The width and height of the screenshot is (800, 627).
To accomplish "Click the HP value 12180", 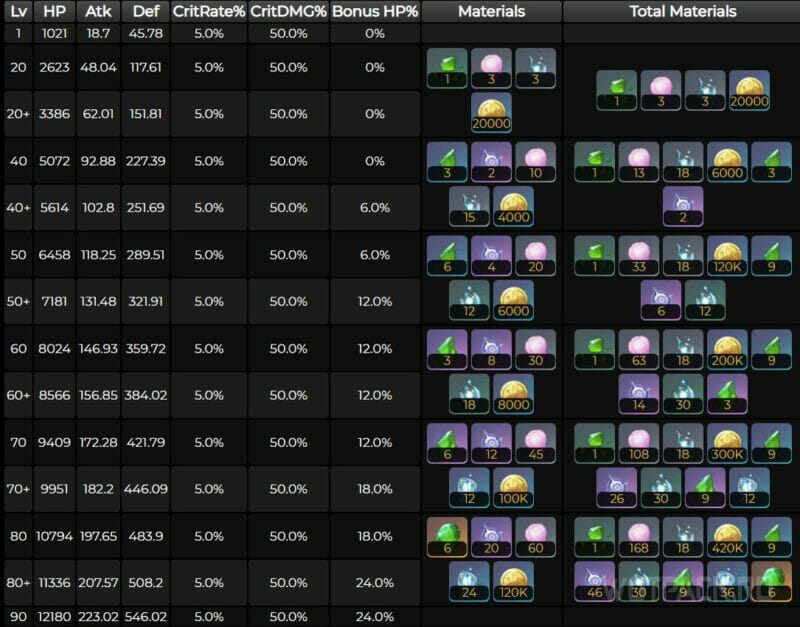I will coord(55,617).
